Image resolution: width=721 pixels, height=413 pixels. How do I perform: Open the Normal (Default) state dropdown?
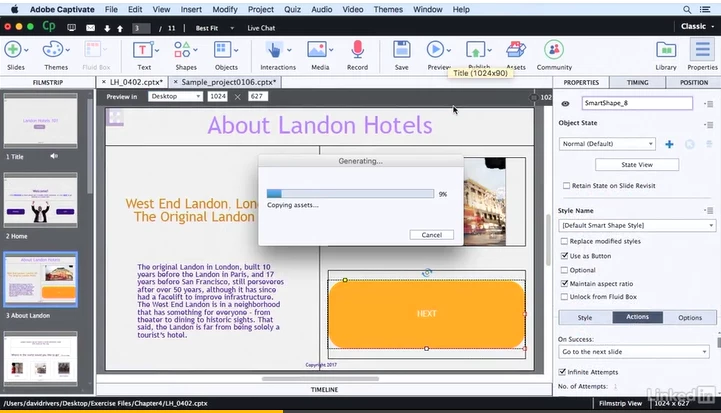point(607,144)
